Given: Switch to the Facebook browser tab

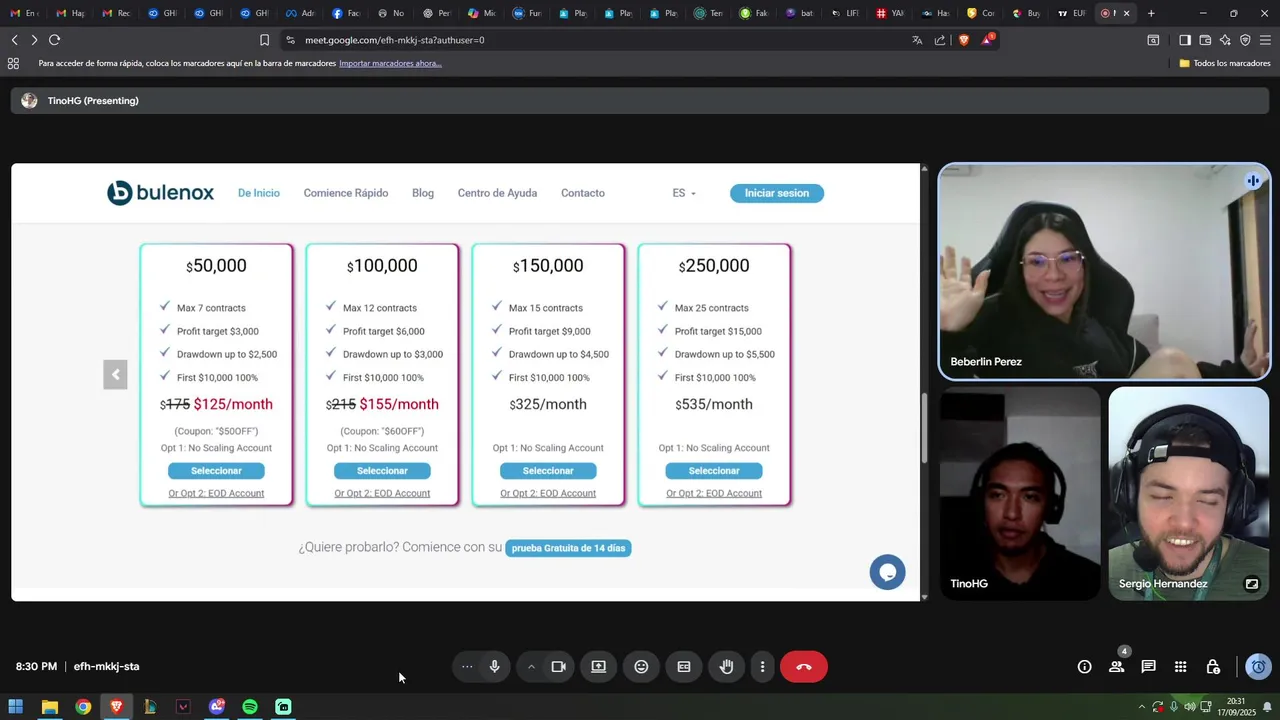Looking at the screenshot, I should 345,13.
